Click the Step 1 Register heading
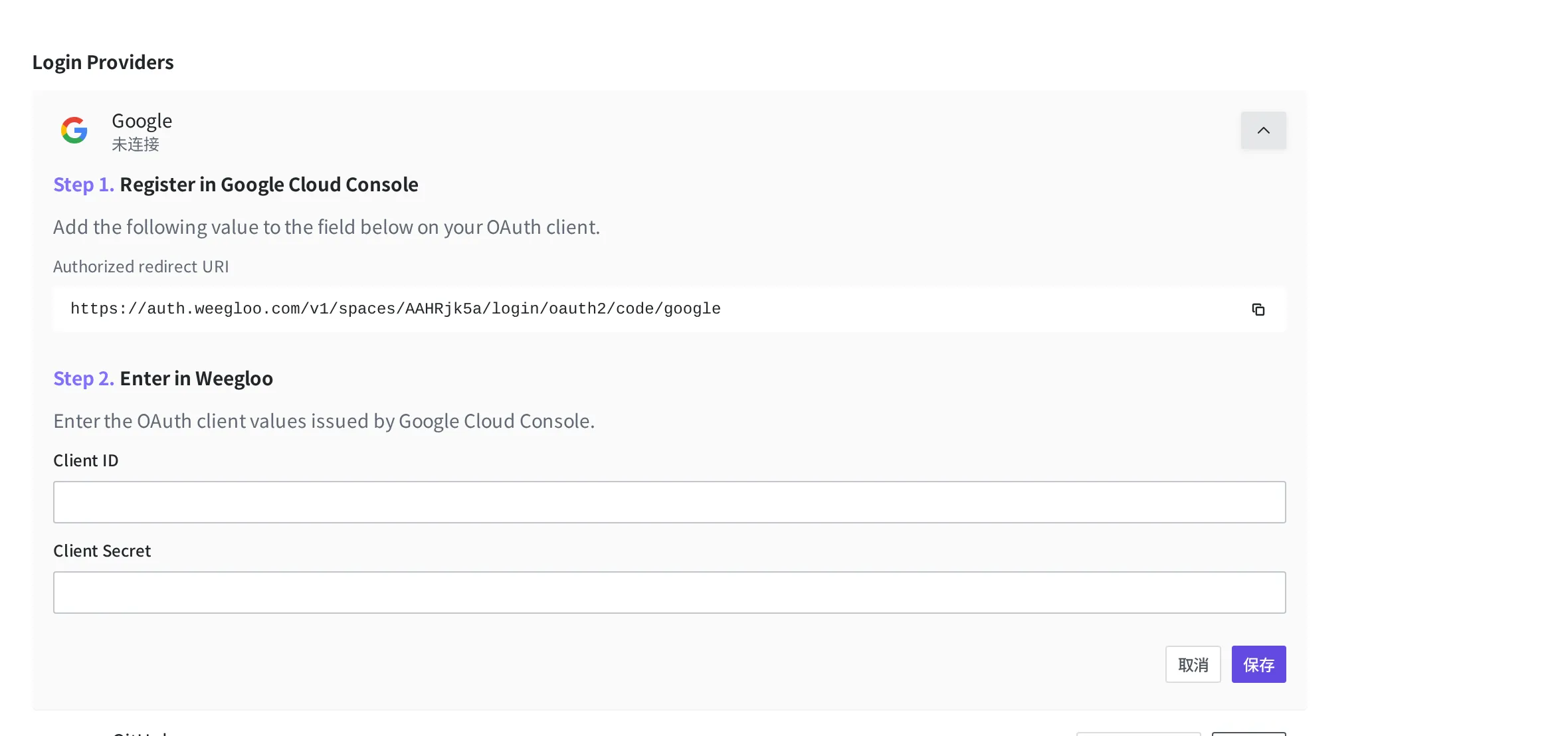Screen dimensions: 1568x736 point(236,185)
